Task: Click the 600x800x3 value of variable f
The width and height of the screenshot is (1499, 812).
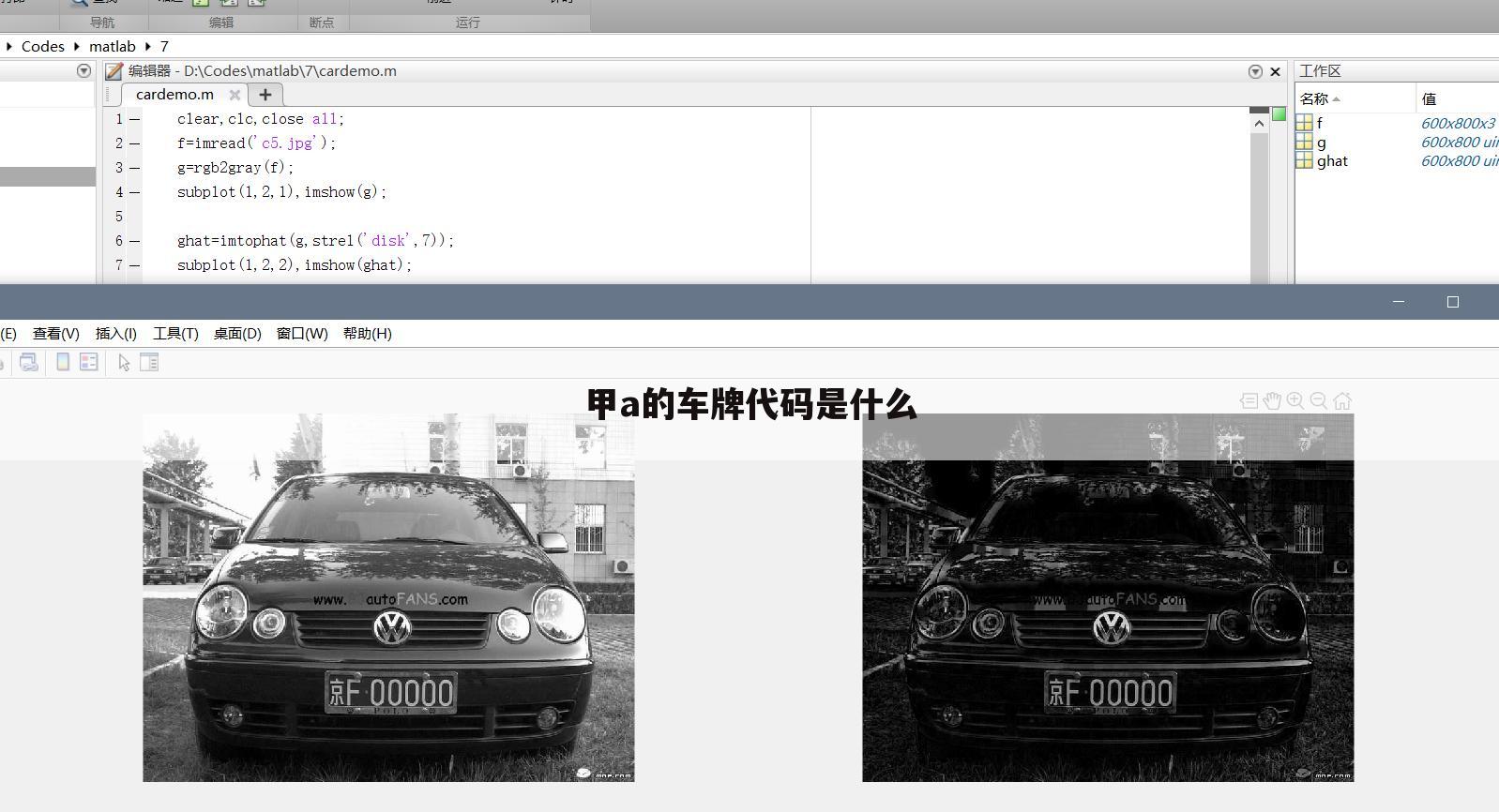Action: 1458,123
